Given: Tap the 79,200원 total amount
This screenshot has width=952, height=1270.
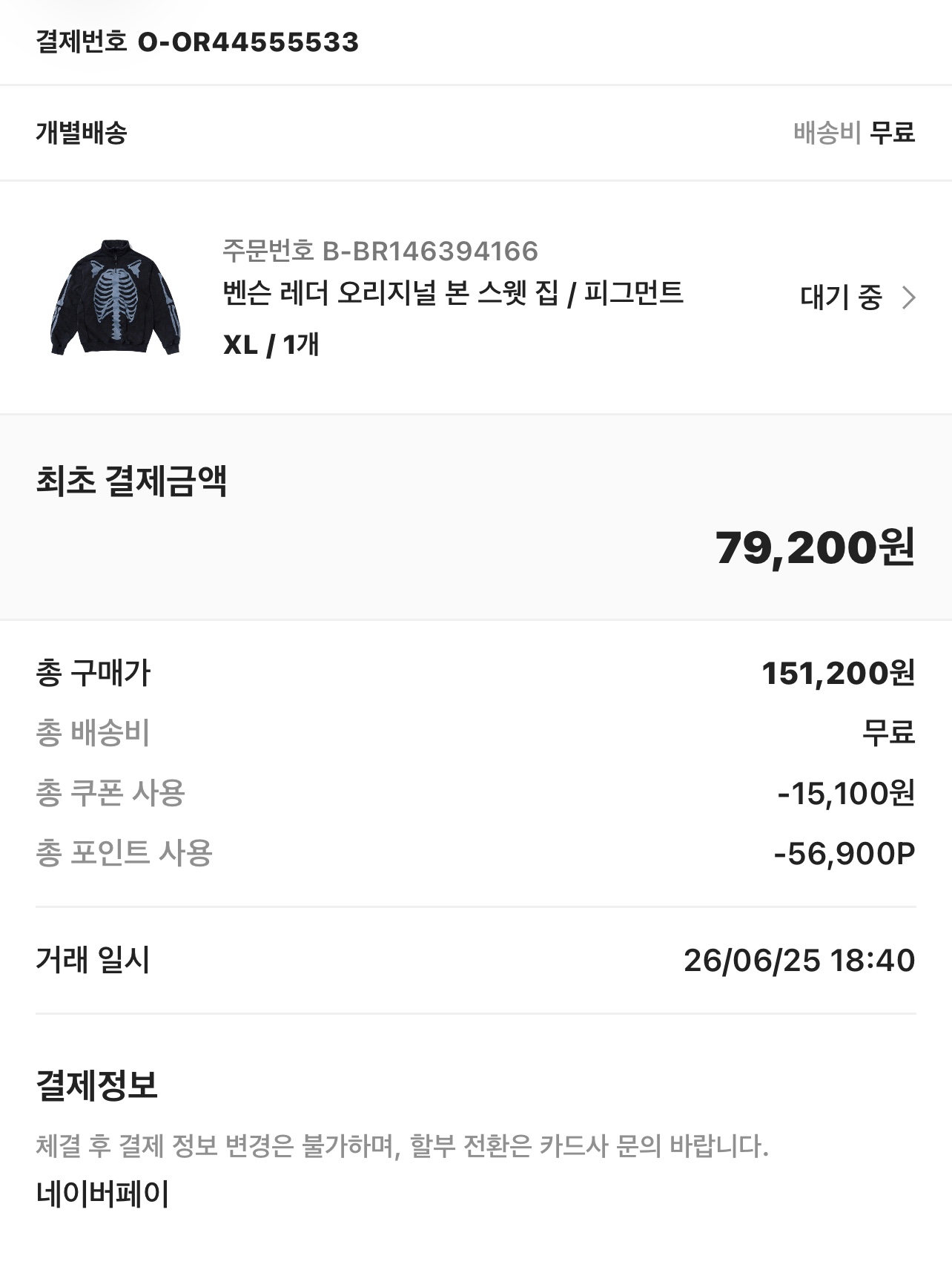Looking at the screenshot, I should (x=815, y=547).
